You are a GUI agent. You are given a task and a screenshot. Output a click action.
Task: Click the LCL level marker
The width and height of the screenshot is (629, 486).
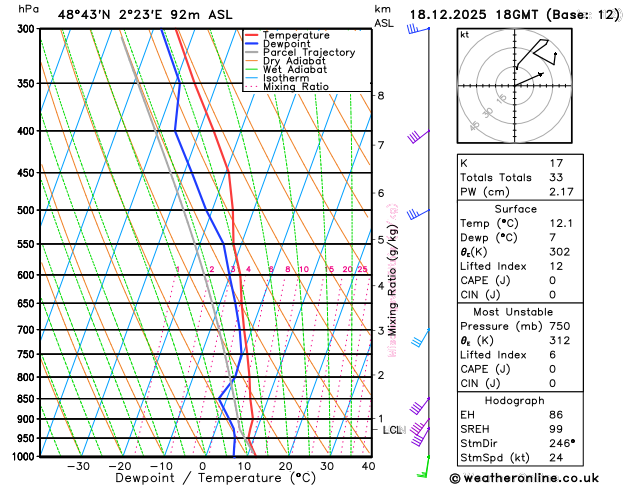pyautogui.click(x=392, y=430)
